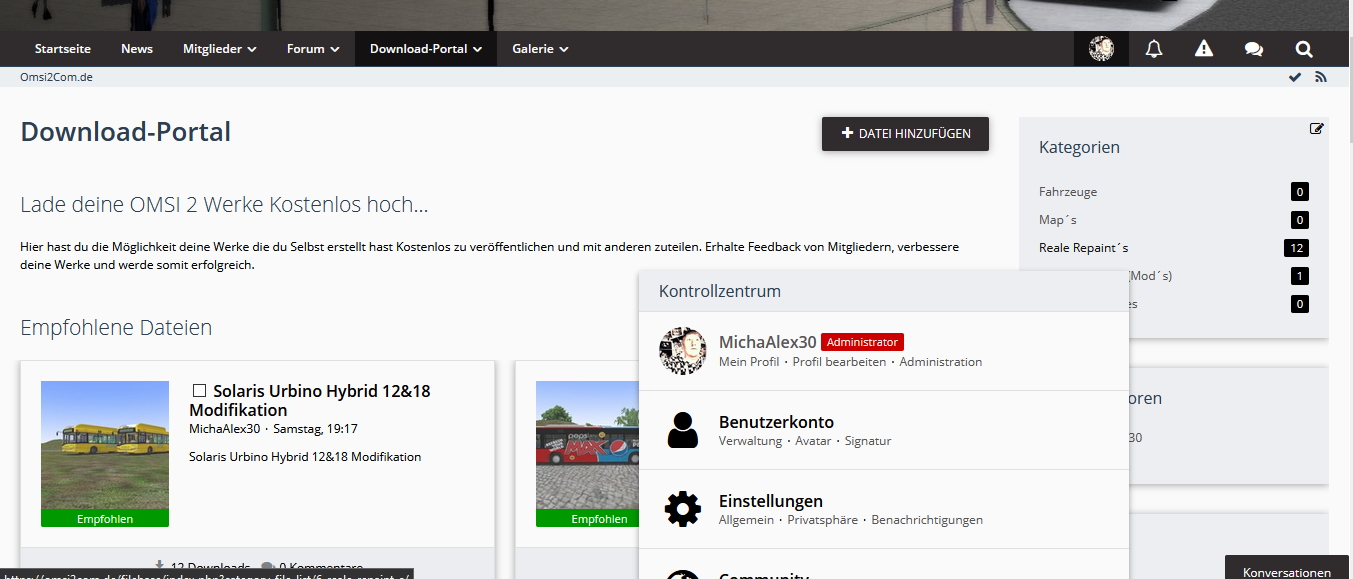Open the Solaris Urbino bus thumbnail

tap(105, 446)
